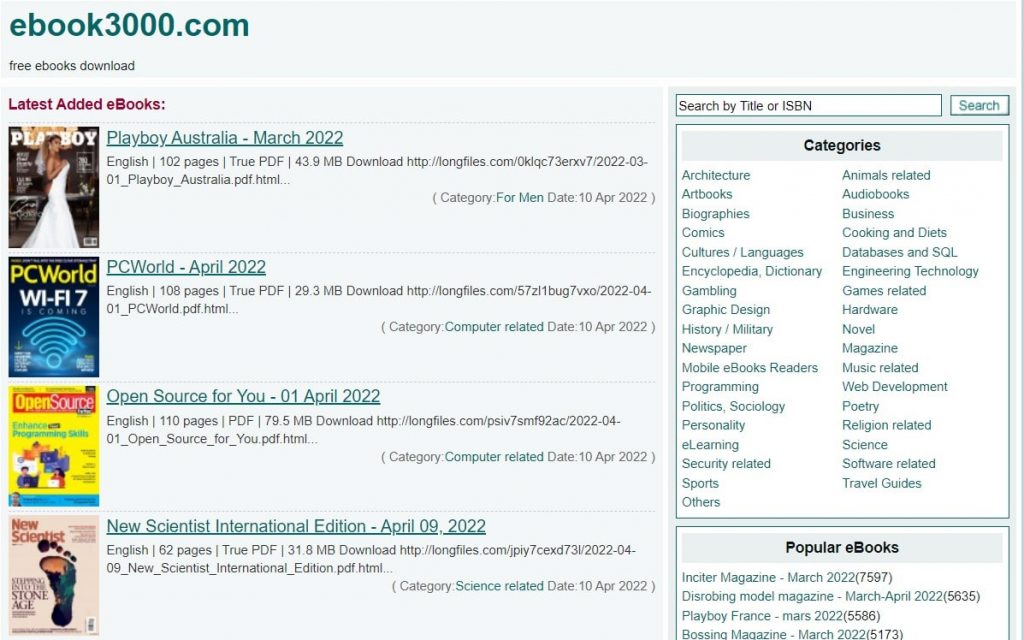Viewport: 1024px width, 640px height.
Task: Open the Hardware category
Action: [x=869, y=310]
